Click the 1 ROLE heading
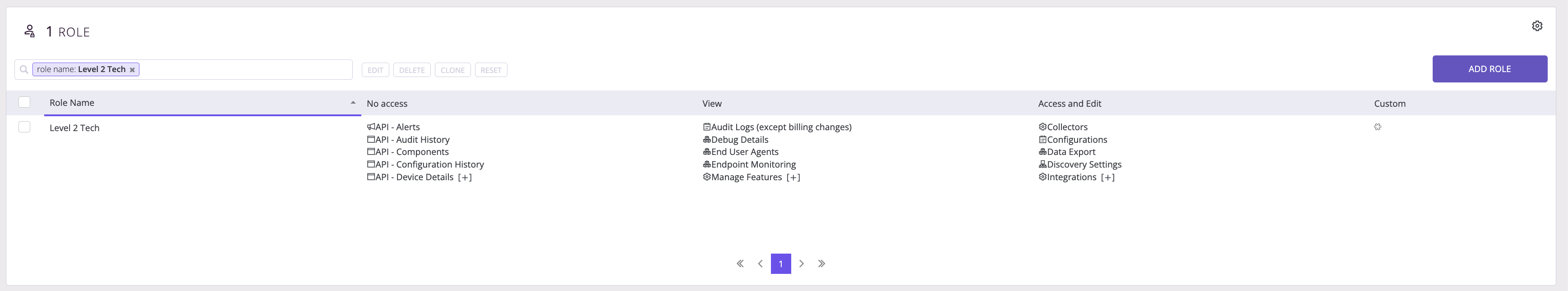The image size is (1568, 291). click(x=68, y=32)
